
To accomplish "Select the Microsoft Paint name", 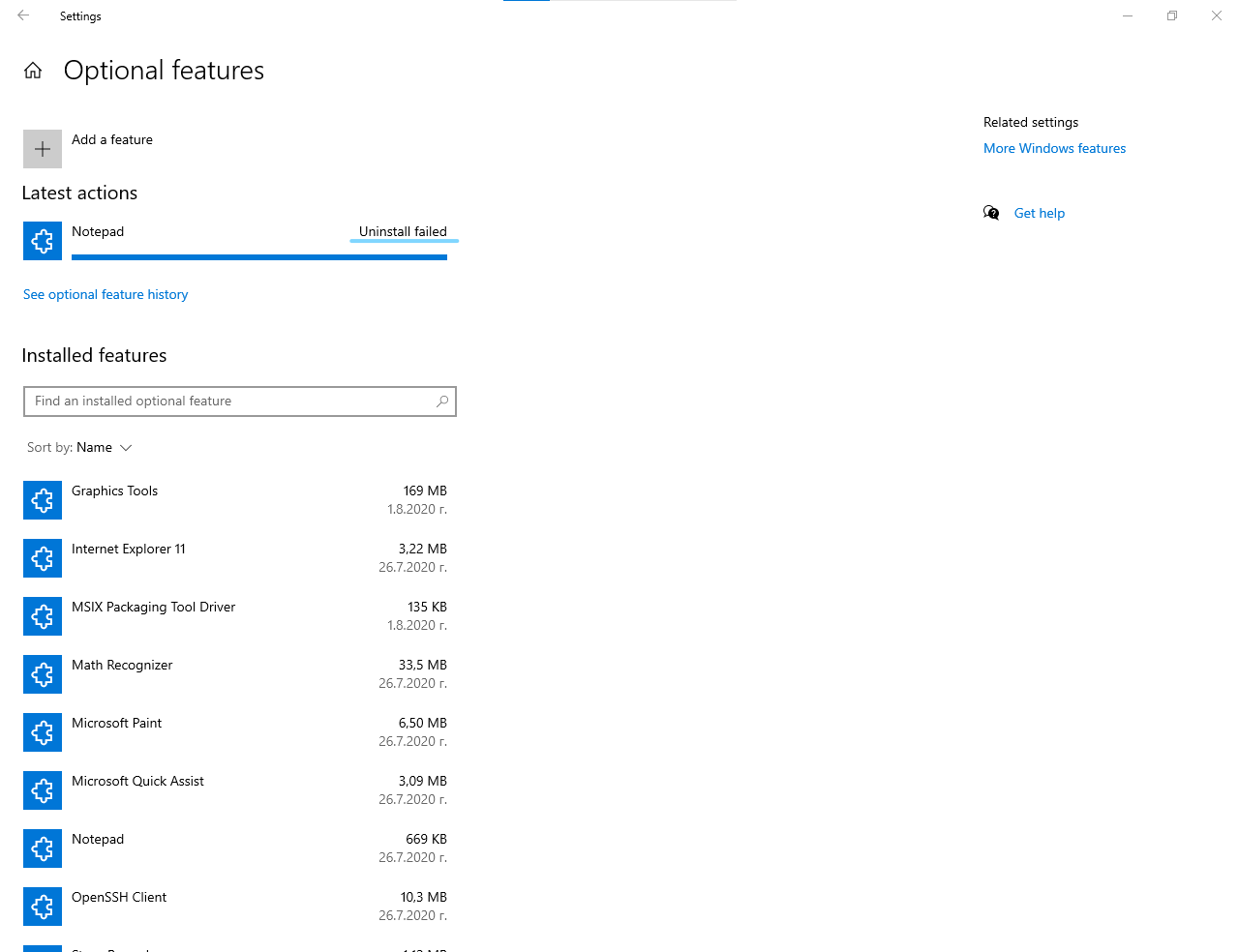I will click(116, 723).
